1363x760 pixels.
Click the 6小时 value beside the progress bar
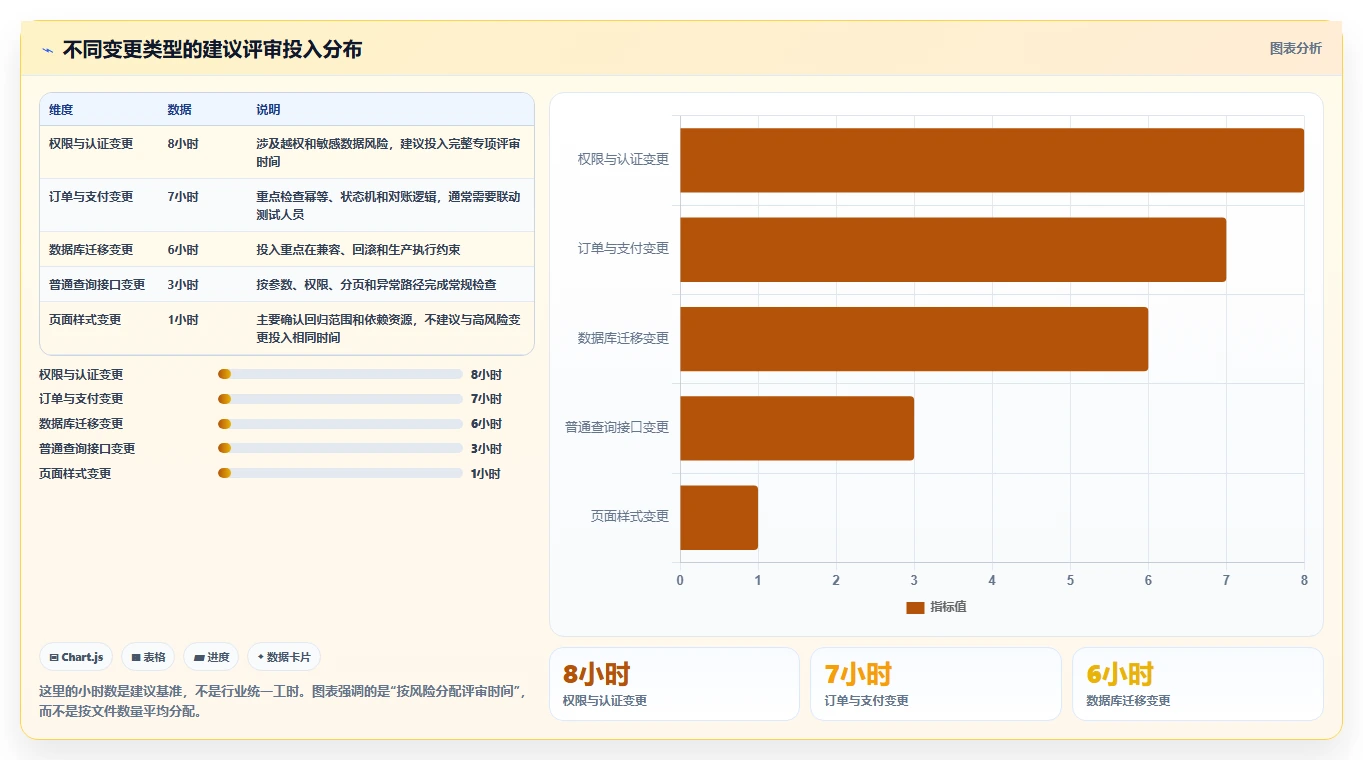(x=486, y=424)
